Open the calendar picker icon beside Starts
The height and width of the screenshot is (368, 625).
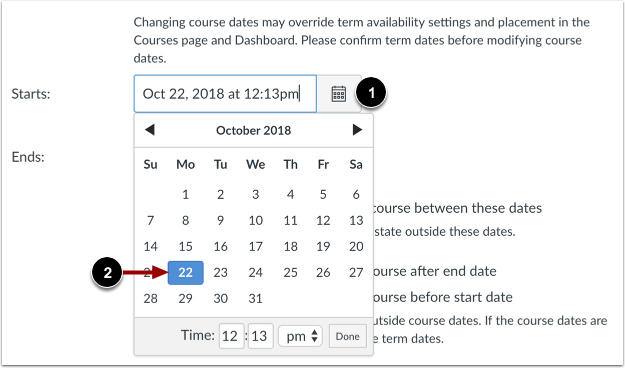pyautogui.click(x=339, y=94)
